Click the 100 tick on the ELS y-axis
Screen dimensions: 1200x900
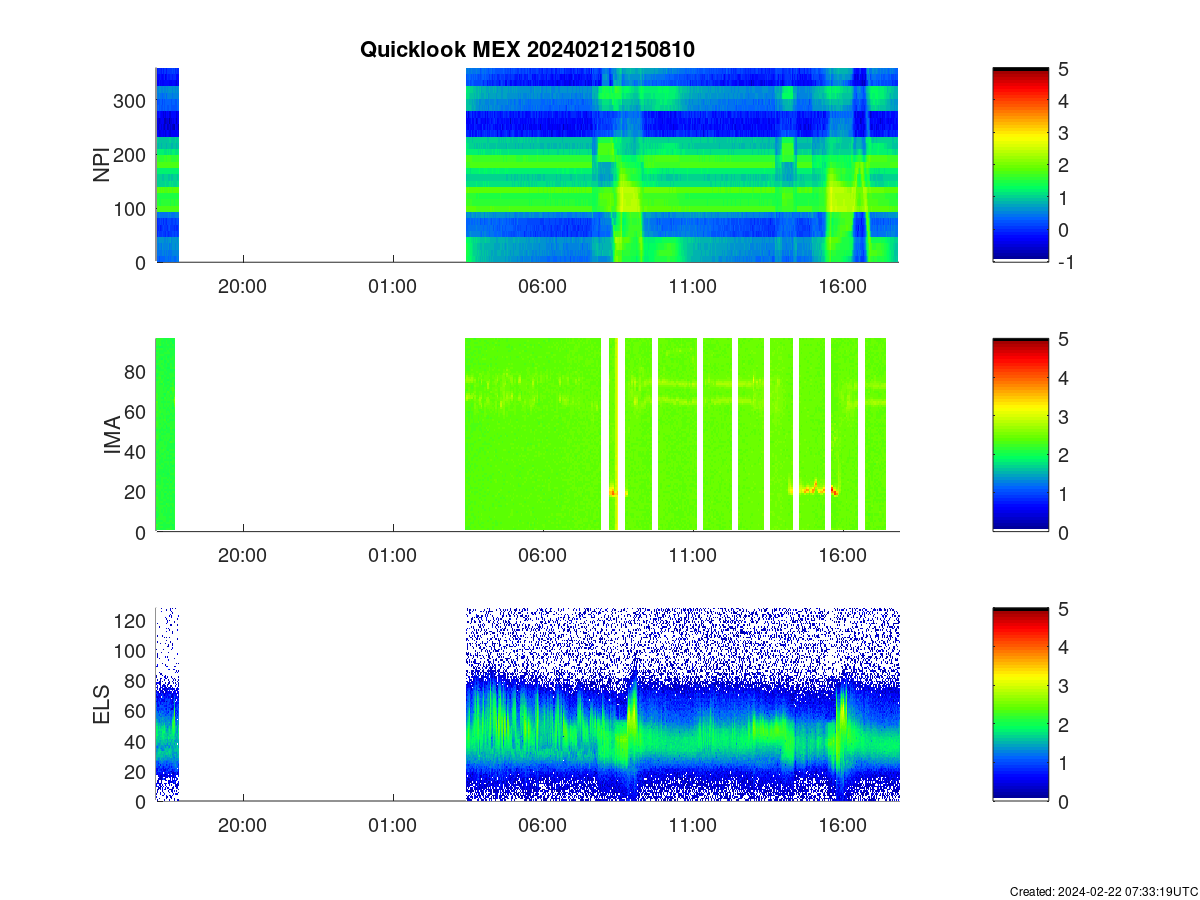130,651
